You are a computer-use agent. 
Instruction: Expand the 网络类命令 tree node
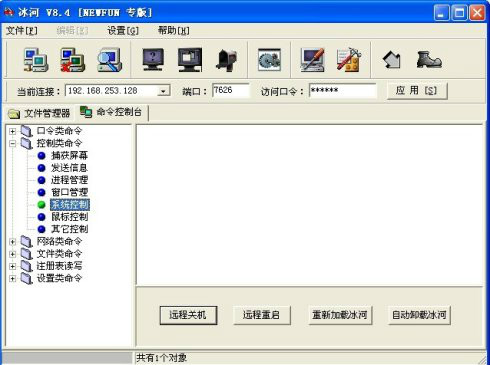(13, 242)
